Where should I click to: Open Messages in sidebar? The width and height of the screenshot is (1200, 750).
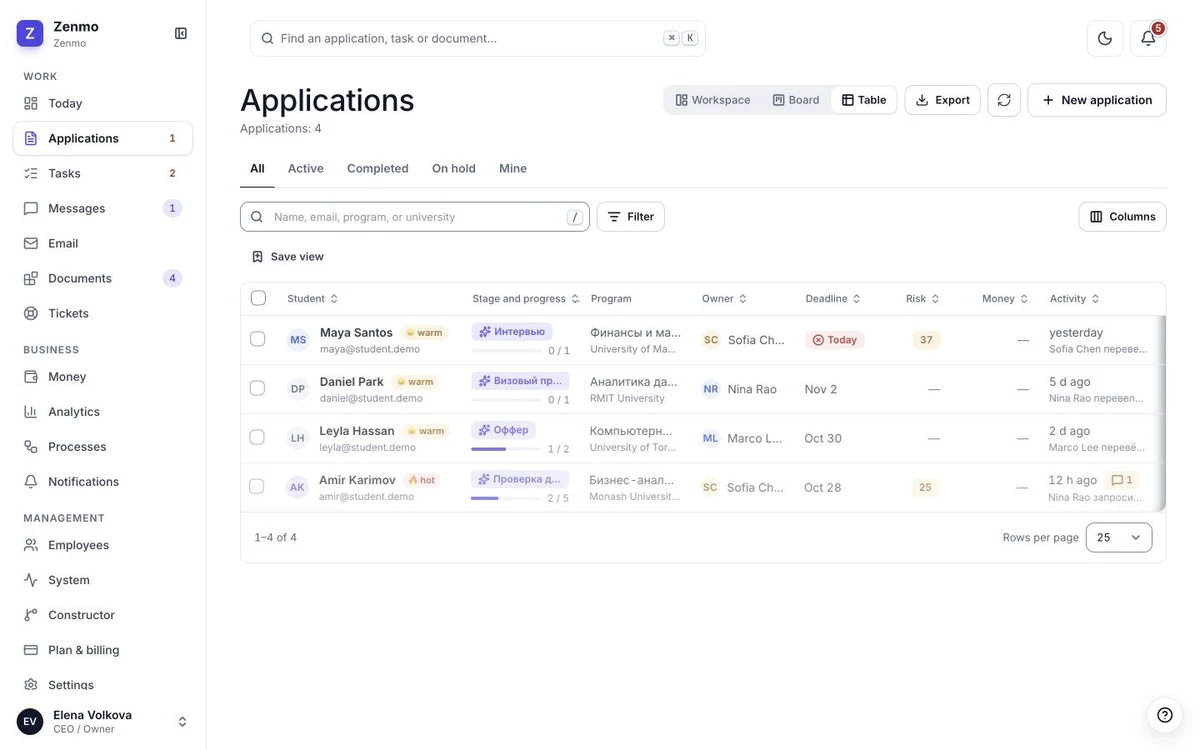coord(102,208)
